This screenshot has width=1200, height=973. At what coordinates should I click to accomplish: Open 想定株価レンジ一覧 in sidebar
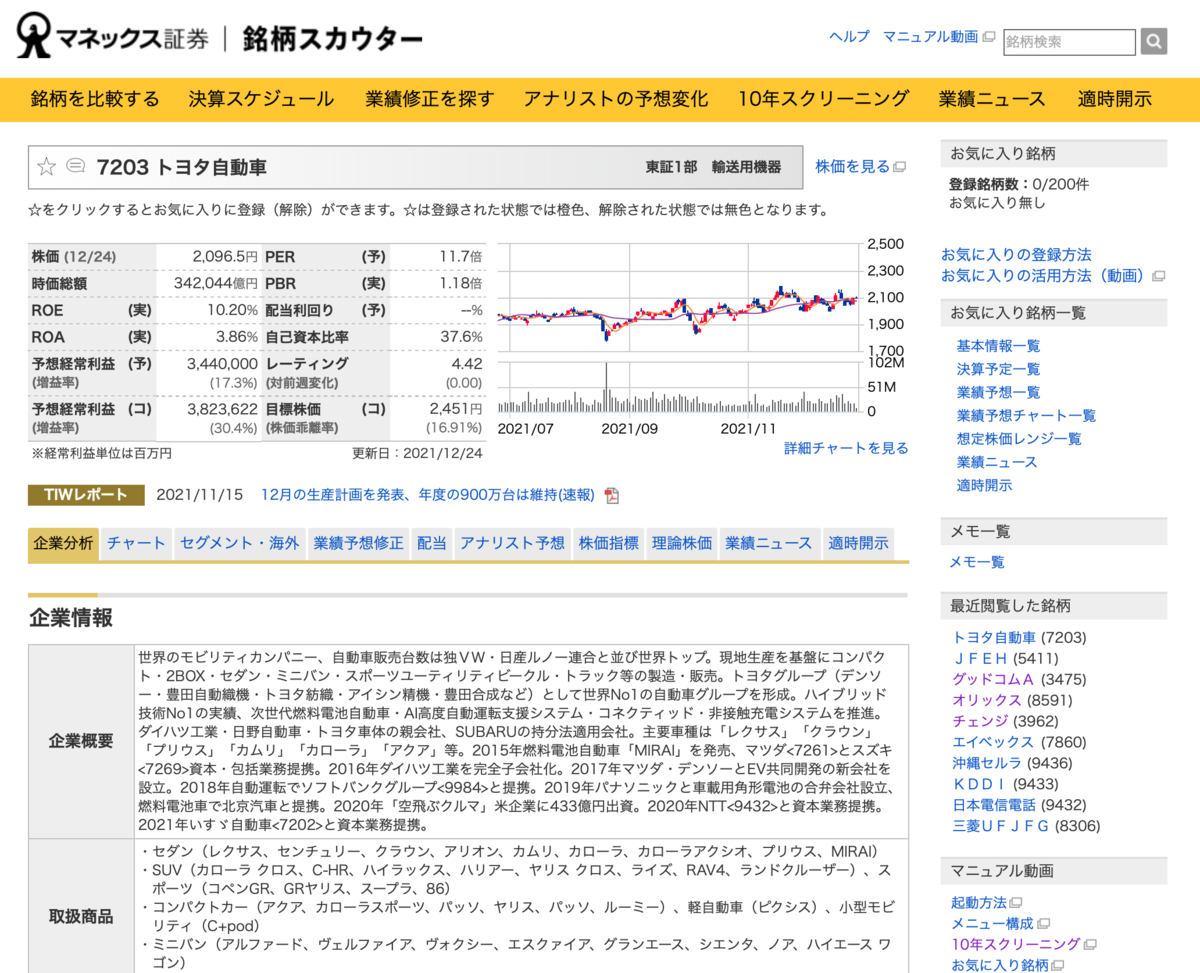(x=1019, y=439)
